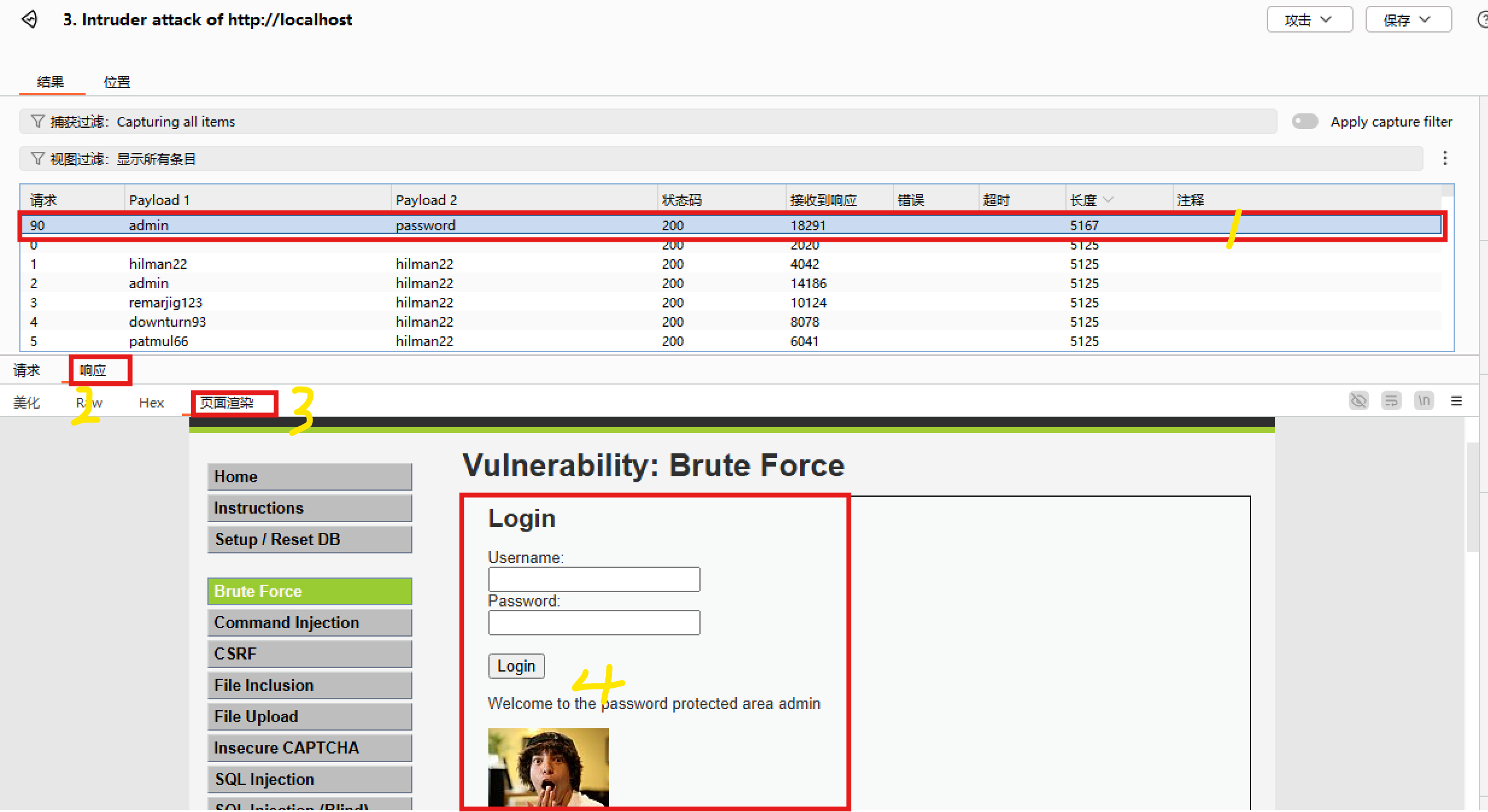Toggle the word wrap icon in response toolbar
This screenshot has width=1488, height=812.
(x=1391, y=401)
